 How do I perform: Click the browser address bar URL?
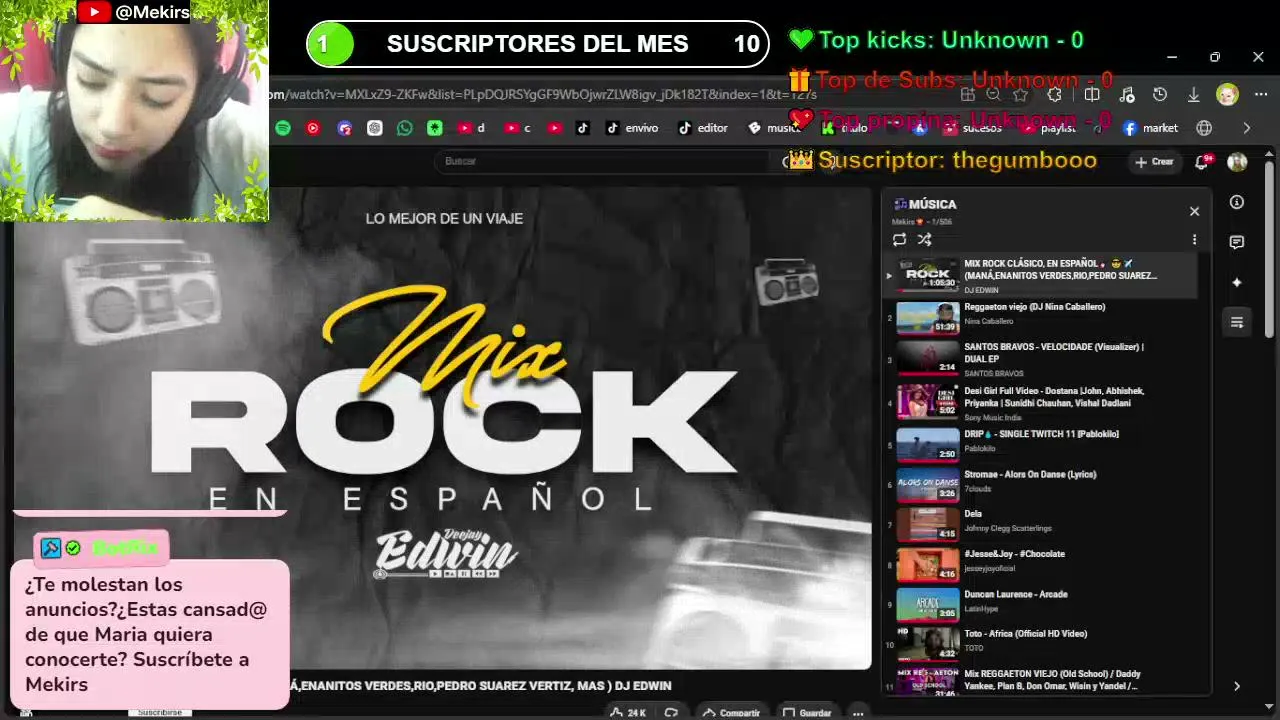tap(545, 95)
